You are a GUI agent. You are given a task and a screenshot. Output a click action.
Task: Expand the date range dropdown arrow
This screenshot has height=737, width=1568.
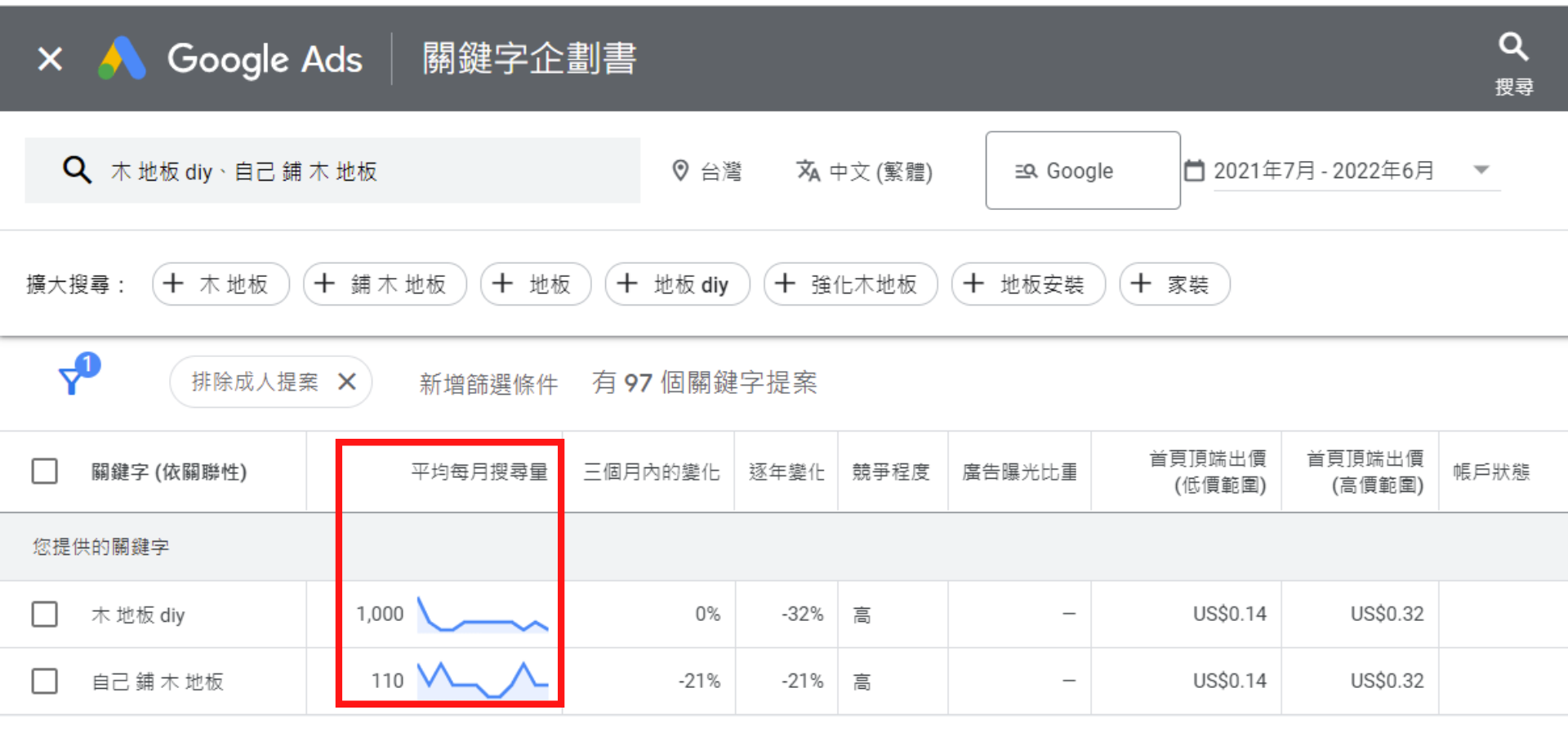1481,170
